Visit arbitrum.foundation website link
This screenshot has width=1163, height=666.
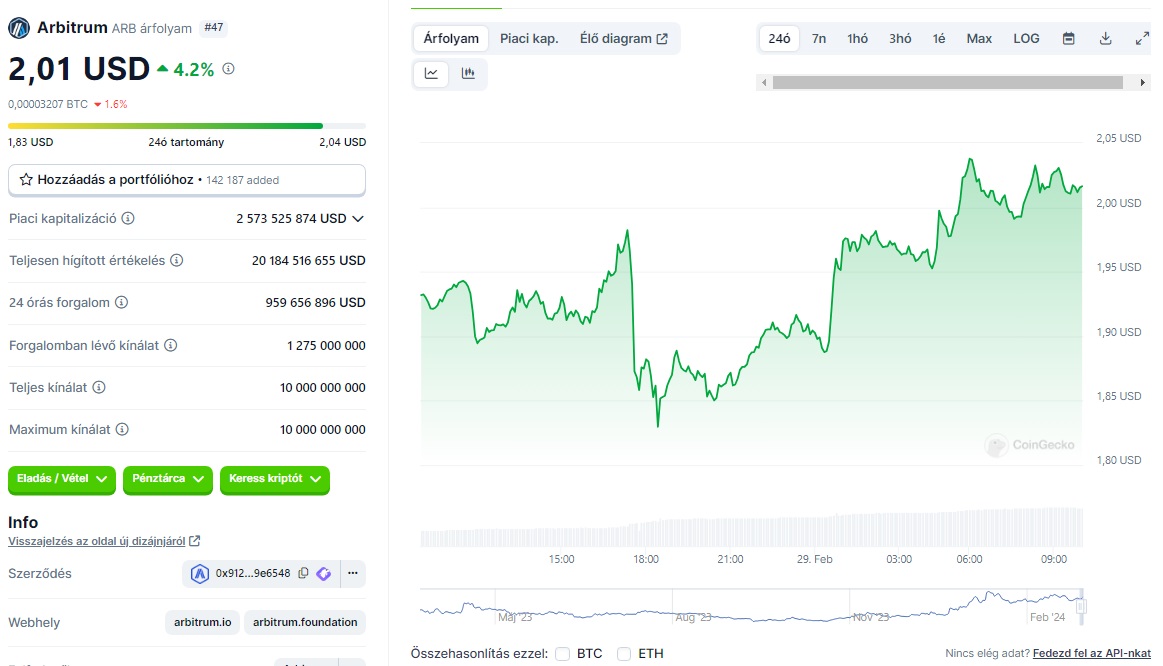tap(305, 622)
